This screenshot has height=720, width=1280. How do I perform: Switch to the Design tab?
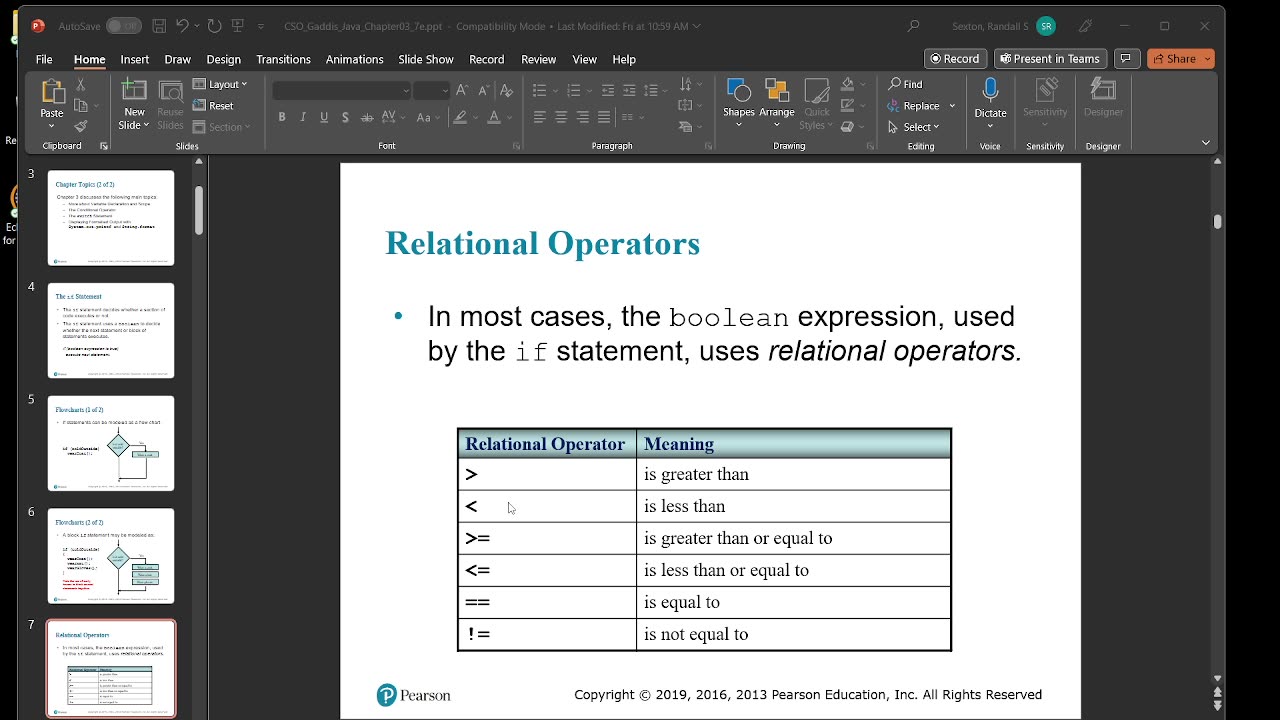(x=224, y=59)
